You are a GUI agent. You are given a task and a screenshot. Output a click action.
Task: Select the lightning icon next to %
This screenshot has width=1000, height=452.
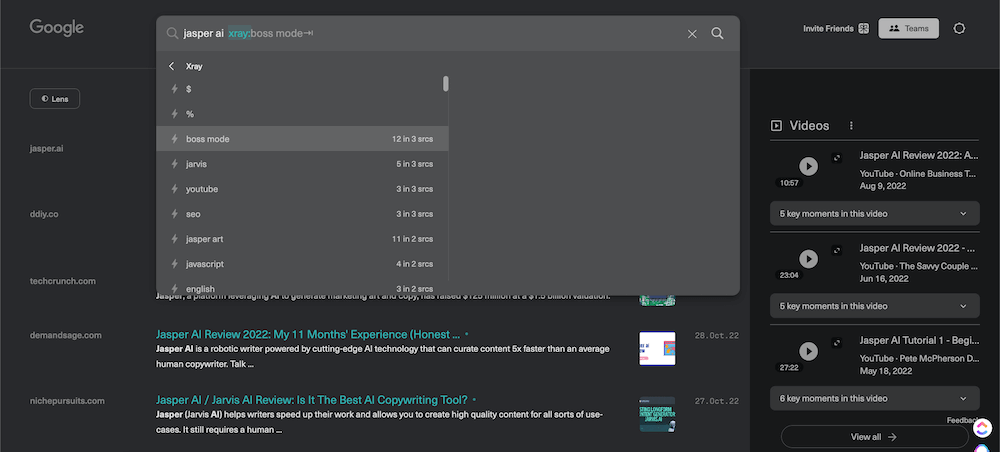pyautogui.click(x=174, y=114)
